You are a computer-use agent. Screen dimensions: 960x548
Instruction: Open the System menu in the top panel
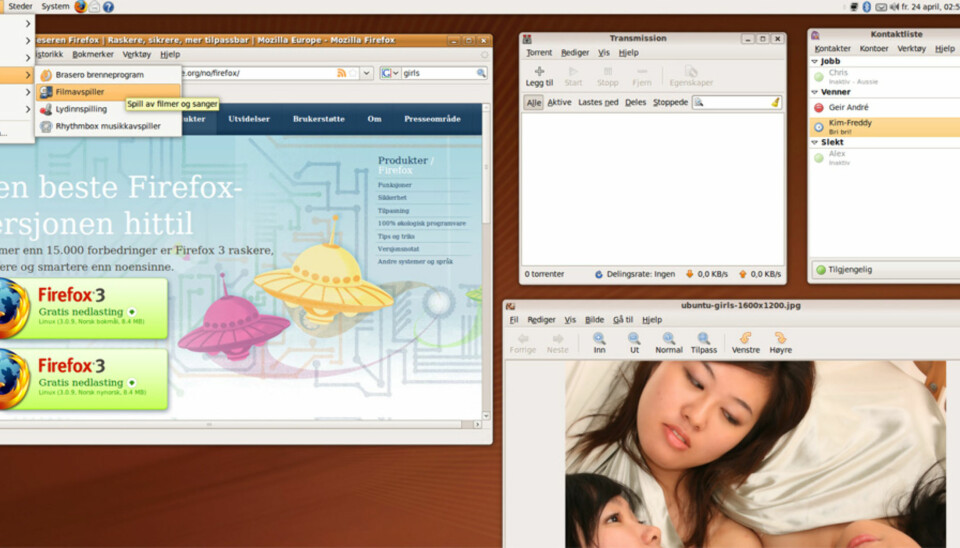coord(55,6)
